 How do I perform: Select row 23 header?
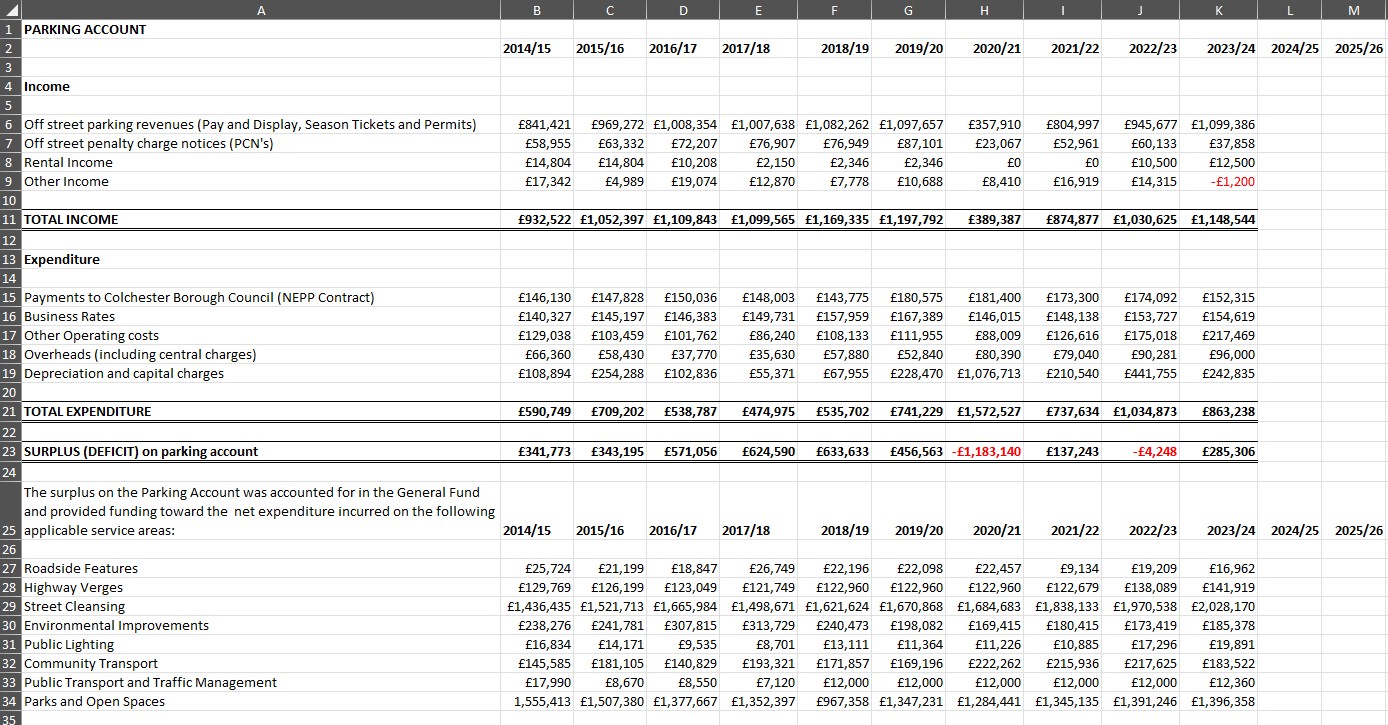pyautogui.click(x=10, y=452)
